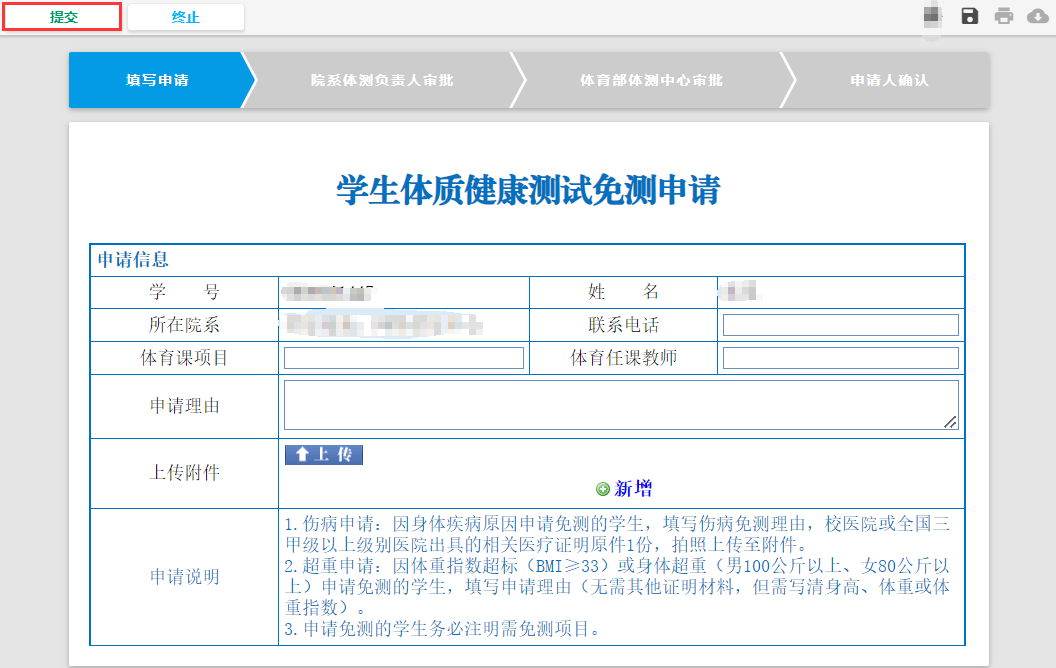Click the 上传 upload button

point(324,455)
